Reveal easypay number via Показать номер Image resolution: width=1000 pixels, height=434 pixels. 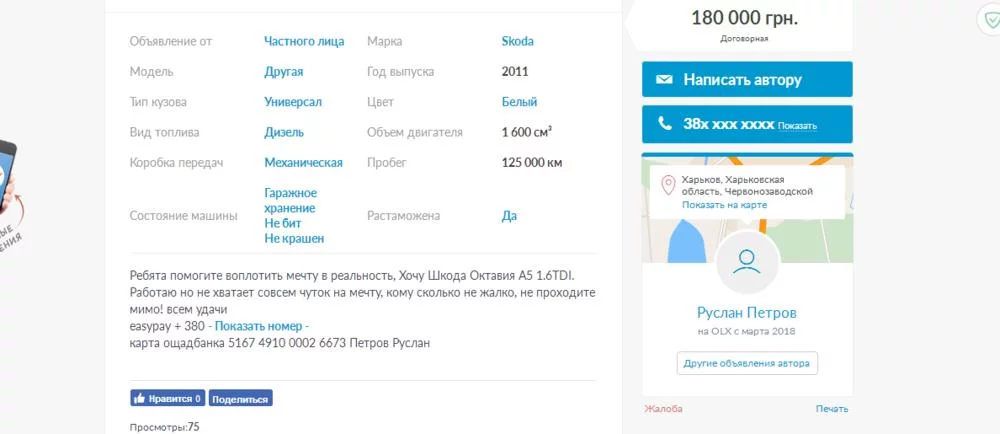262,326
